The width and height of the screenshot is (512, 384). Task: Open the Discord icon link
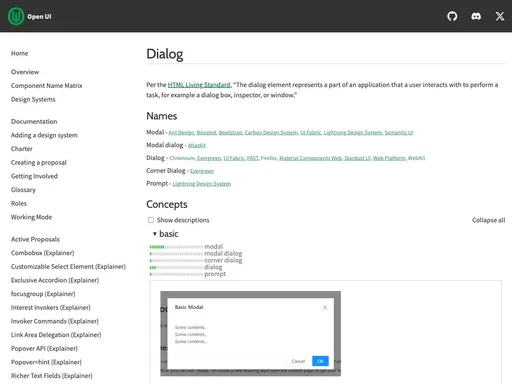(x=476, y=16)
